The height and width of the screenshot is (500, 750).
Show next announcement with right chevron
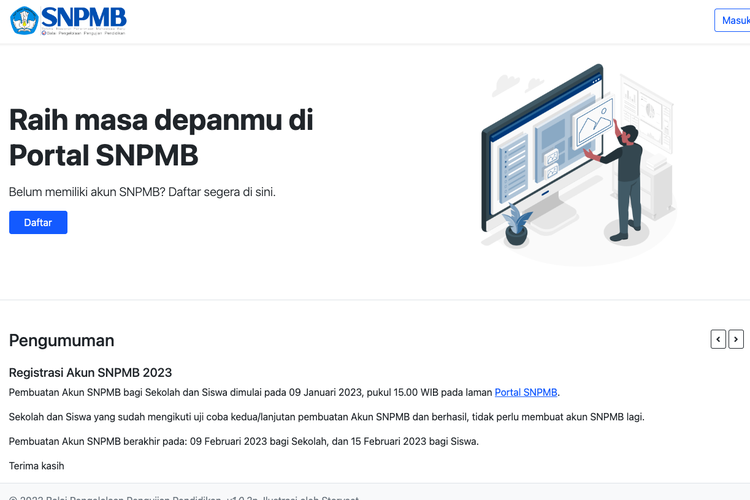click(736, 339)
